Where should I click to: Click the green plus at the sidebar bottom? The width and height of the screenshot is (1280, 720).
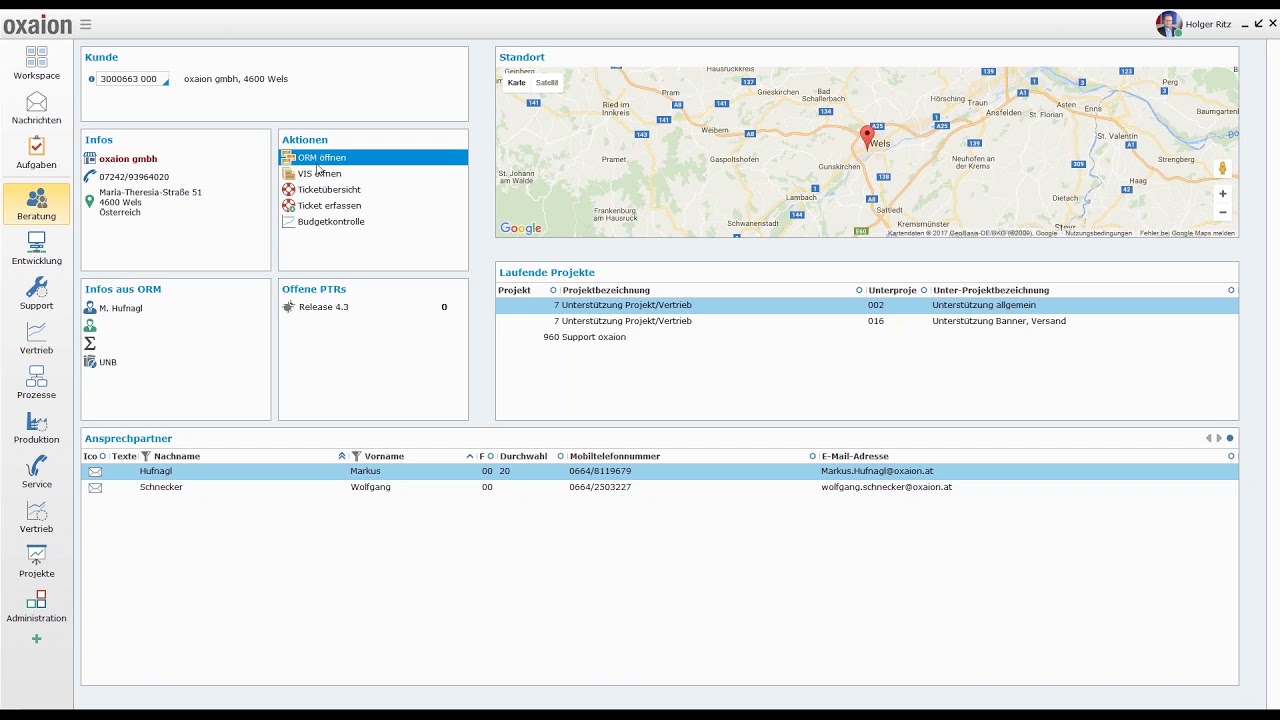tap(37, 639)
